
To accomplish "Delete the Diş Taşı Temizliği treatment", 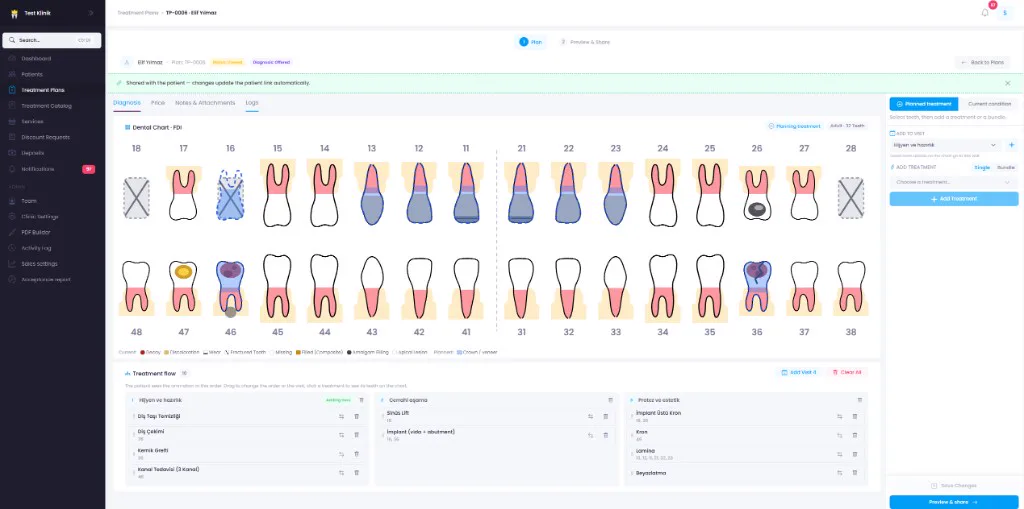I will 357,416.
